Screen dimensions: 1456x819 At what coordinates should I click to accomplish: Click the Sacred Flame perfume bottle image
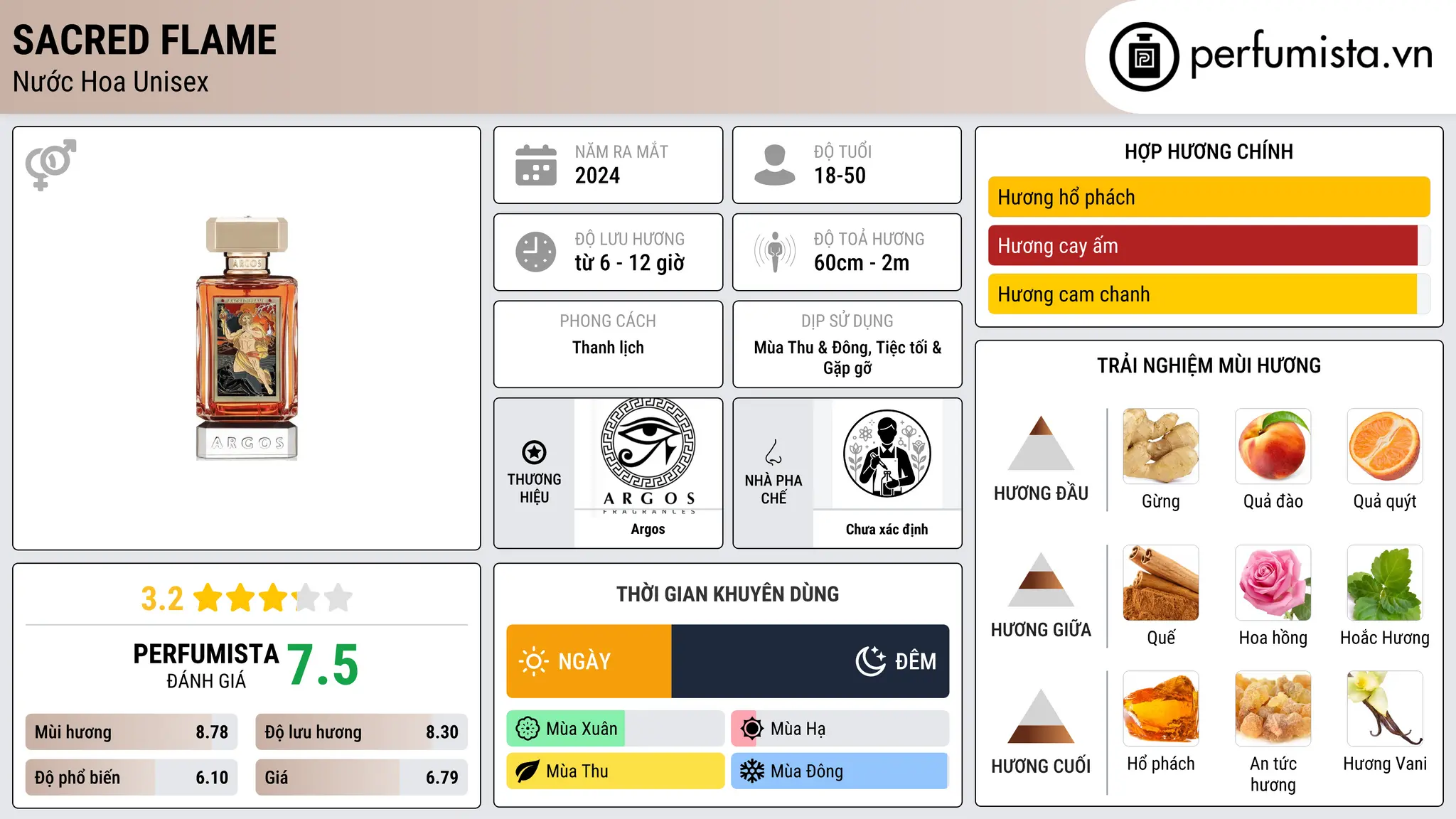point(247,338)
